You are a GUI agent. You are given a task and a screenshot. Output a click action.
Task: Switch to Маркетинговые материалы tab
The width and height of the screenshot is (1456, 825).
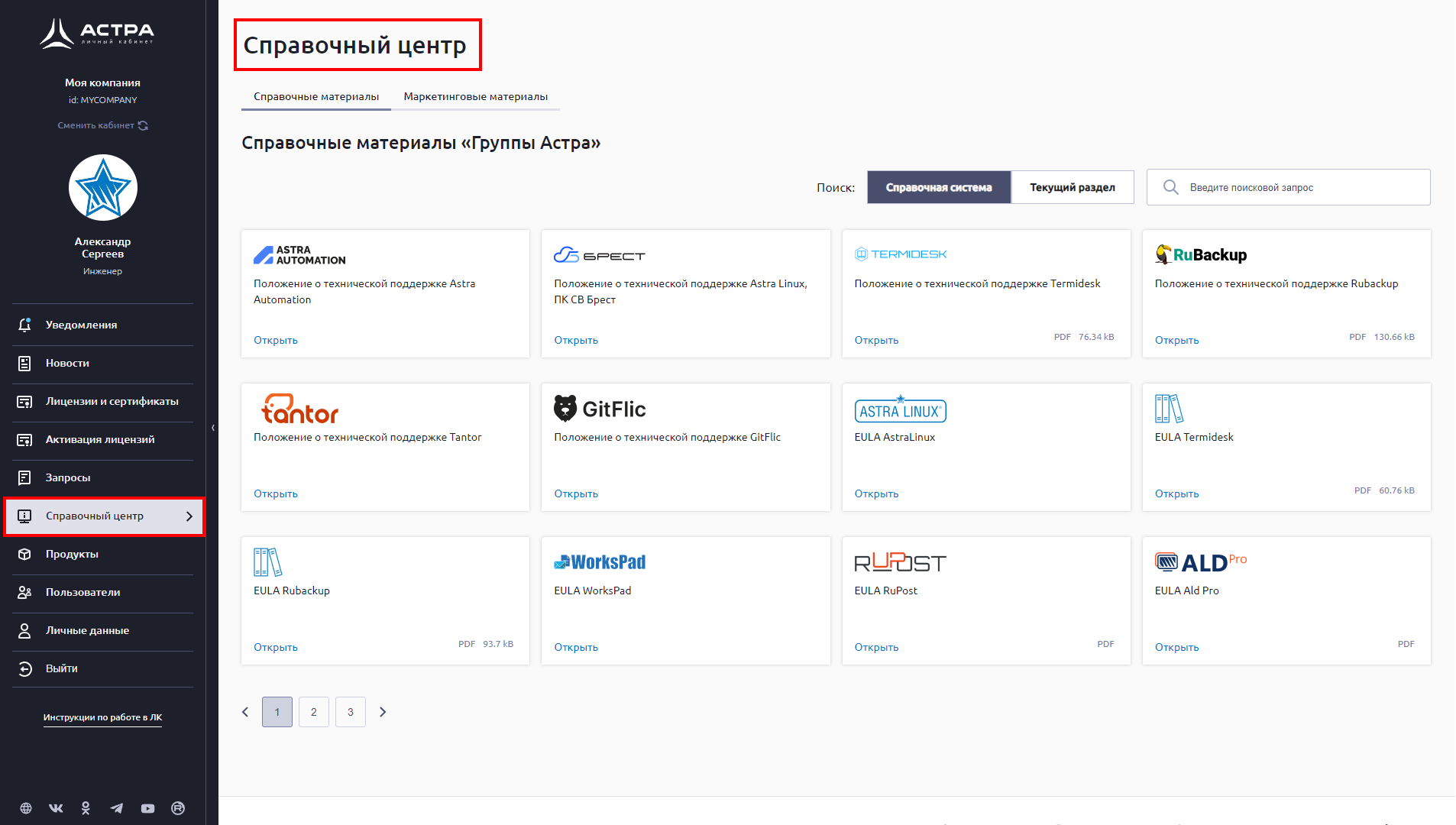pyautogui.click(x=475, y=97)
